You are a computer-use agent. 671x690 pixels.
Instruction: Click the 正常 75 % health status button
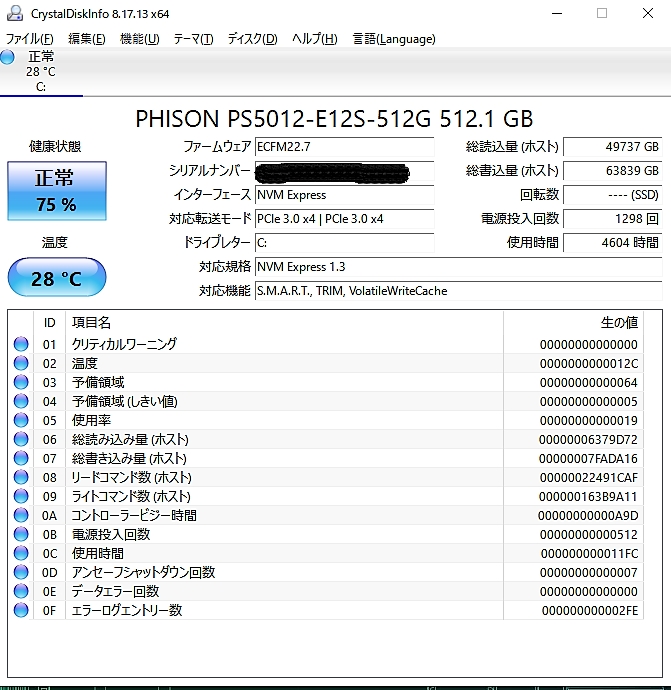[x=57, y=191]
